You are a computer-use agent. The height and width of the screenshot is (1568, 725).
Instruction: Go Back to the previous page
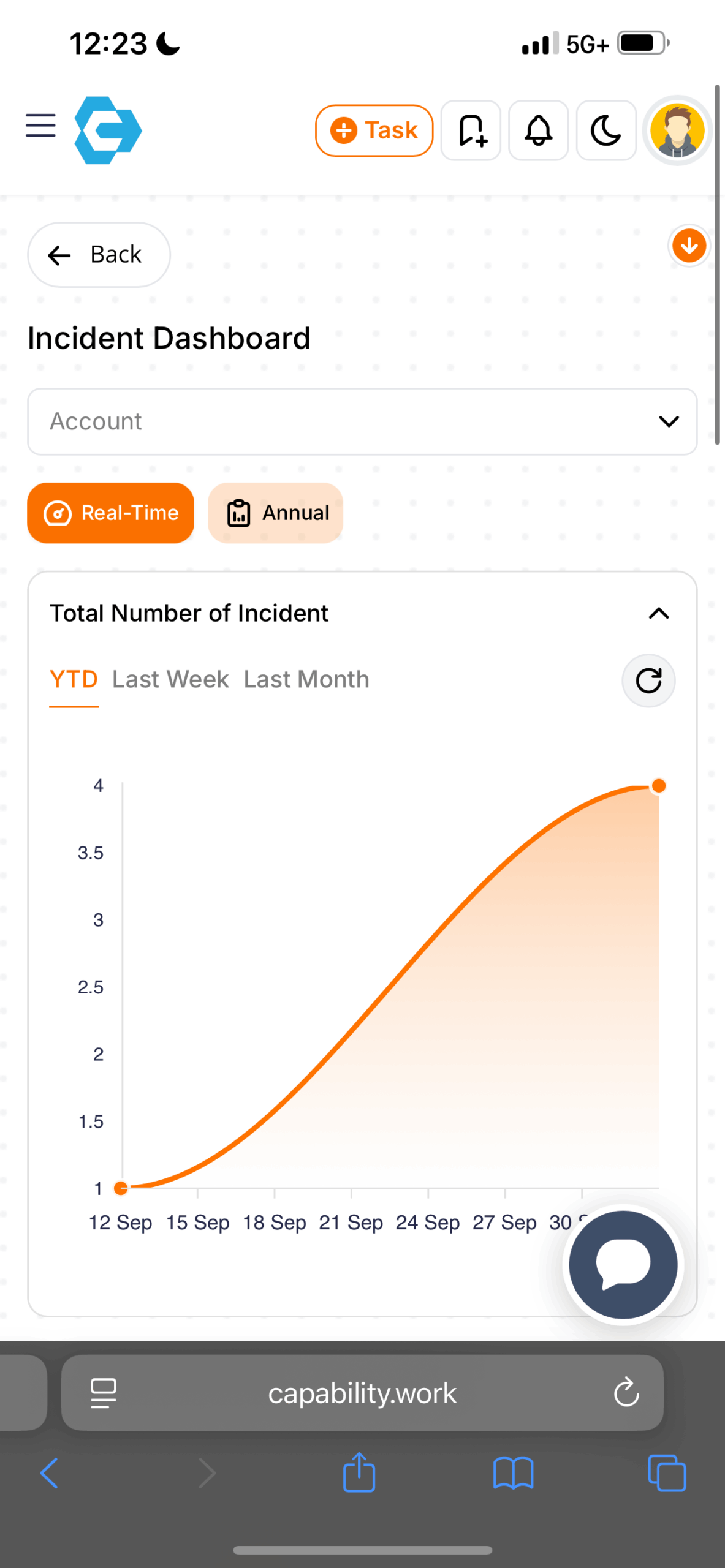pos(99,255)
